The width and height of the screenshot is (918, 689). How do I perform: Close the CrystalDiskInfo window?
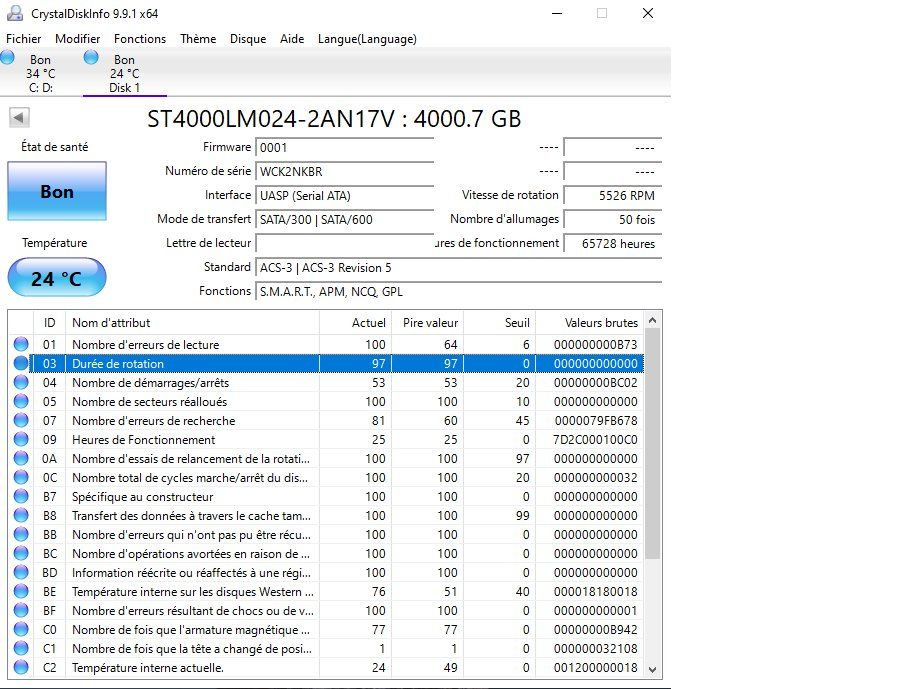click(648, 13)
